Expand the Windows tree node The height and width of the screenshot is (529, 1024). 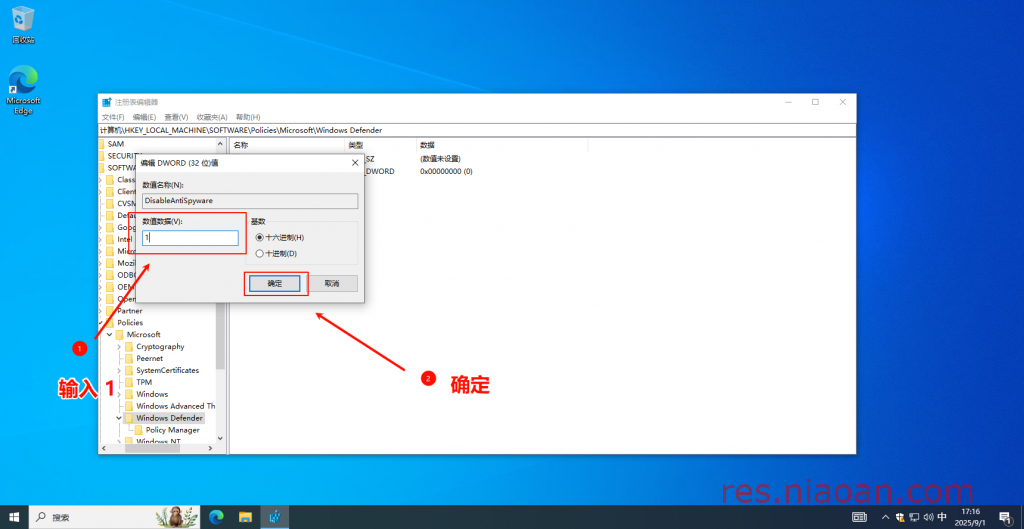(x=119, y=394)
